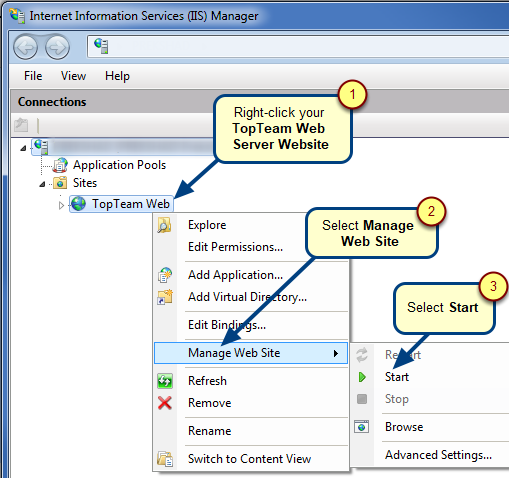
Task: Select TopTeam Web site label
Action: pos(131,204)
